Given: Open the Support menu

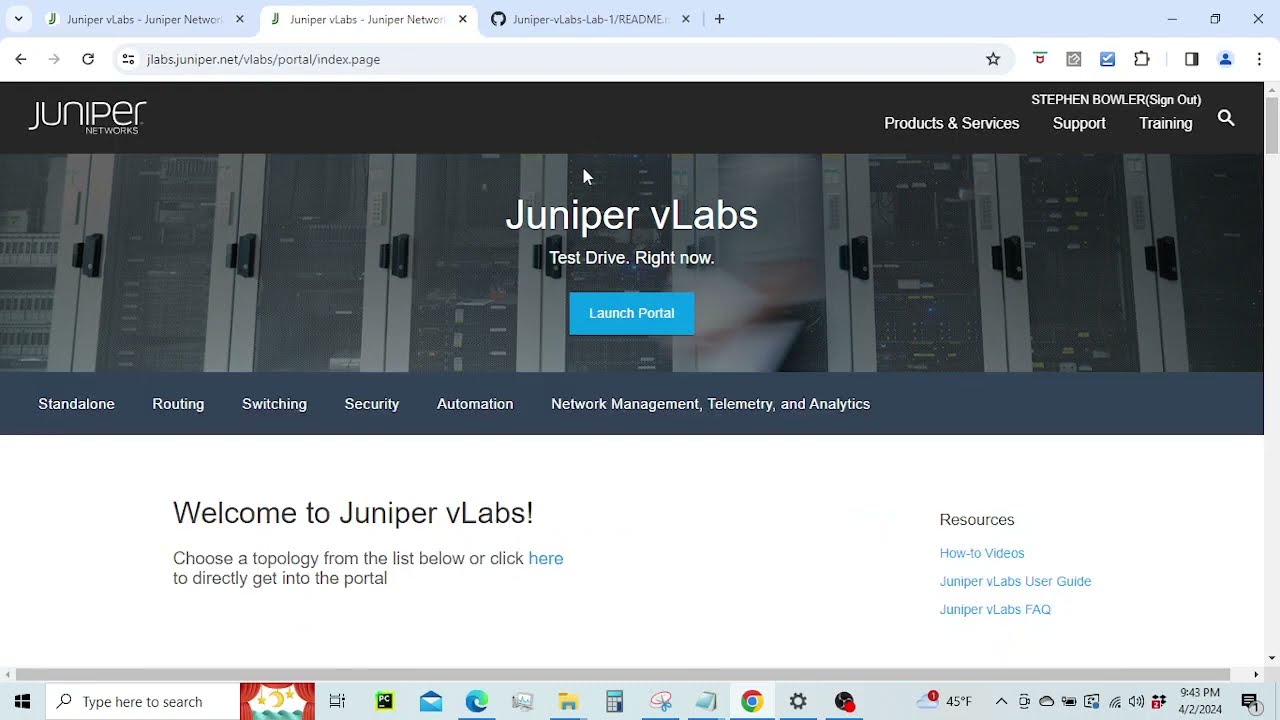Looking at the screenshot, I should (x=1079, y=123).
